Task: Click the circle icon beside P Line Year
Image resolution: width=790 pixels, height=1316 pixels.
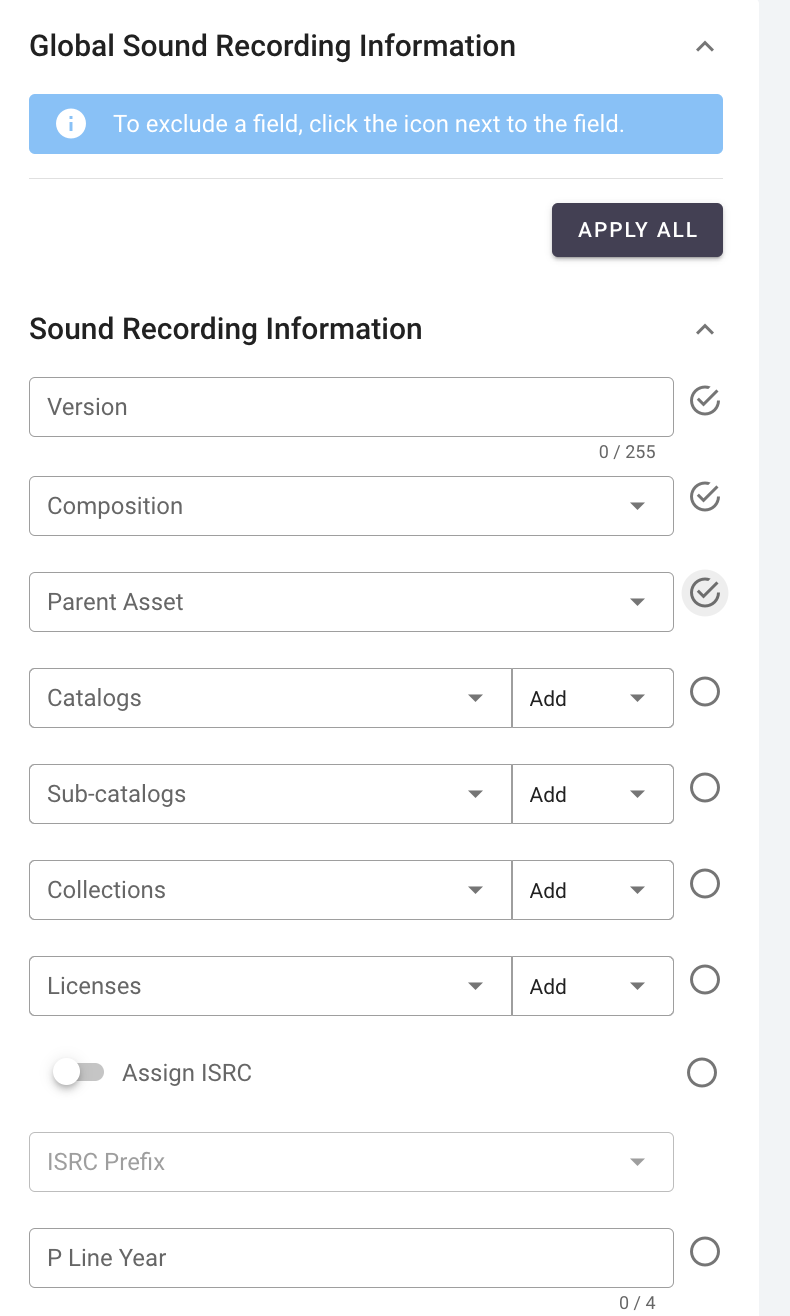Action: click(x=705, y=1252)
